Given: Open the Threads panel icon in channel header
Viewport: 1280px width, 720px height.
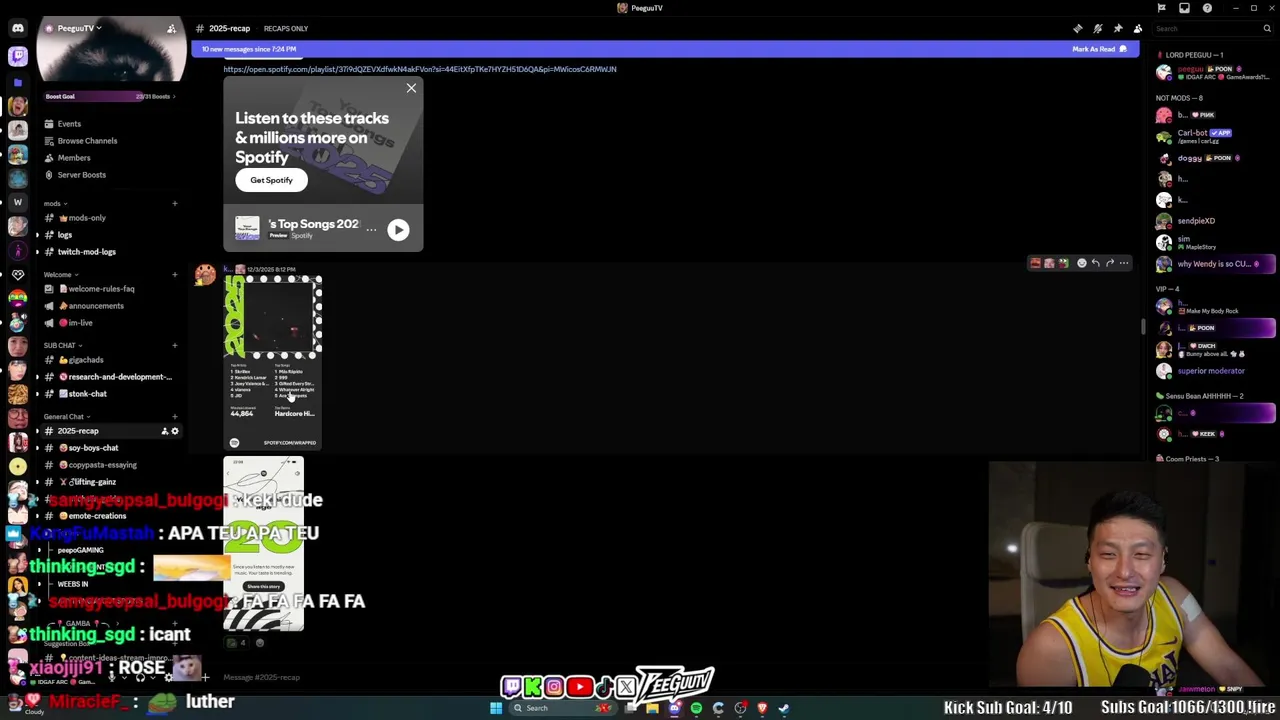Looking at the screenshot, I should coord(1077,28).
